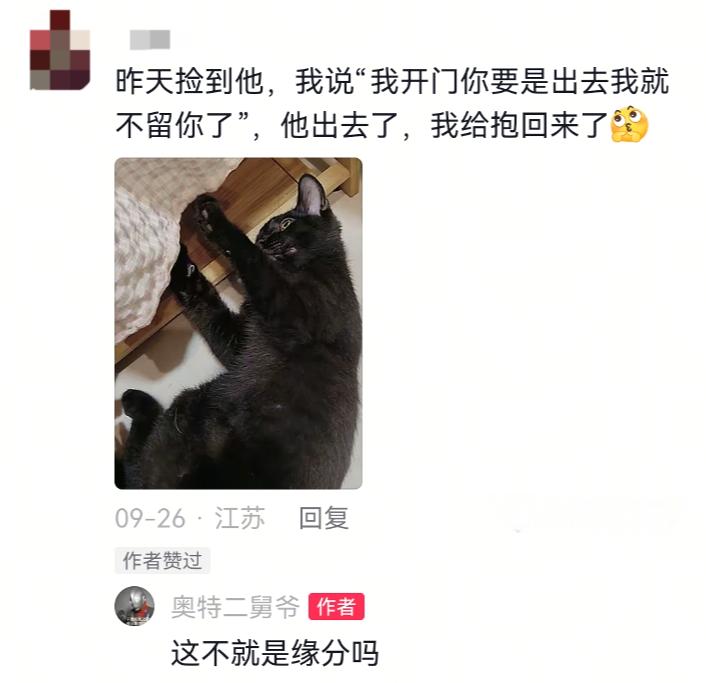The image size is (706, 683).
Task: Click the red 作者 badge
Action: click(336, 606)
